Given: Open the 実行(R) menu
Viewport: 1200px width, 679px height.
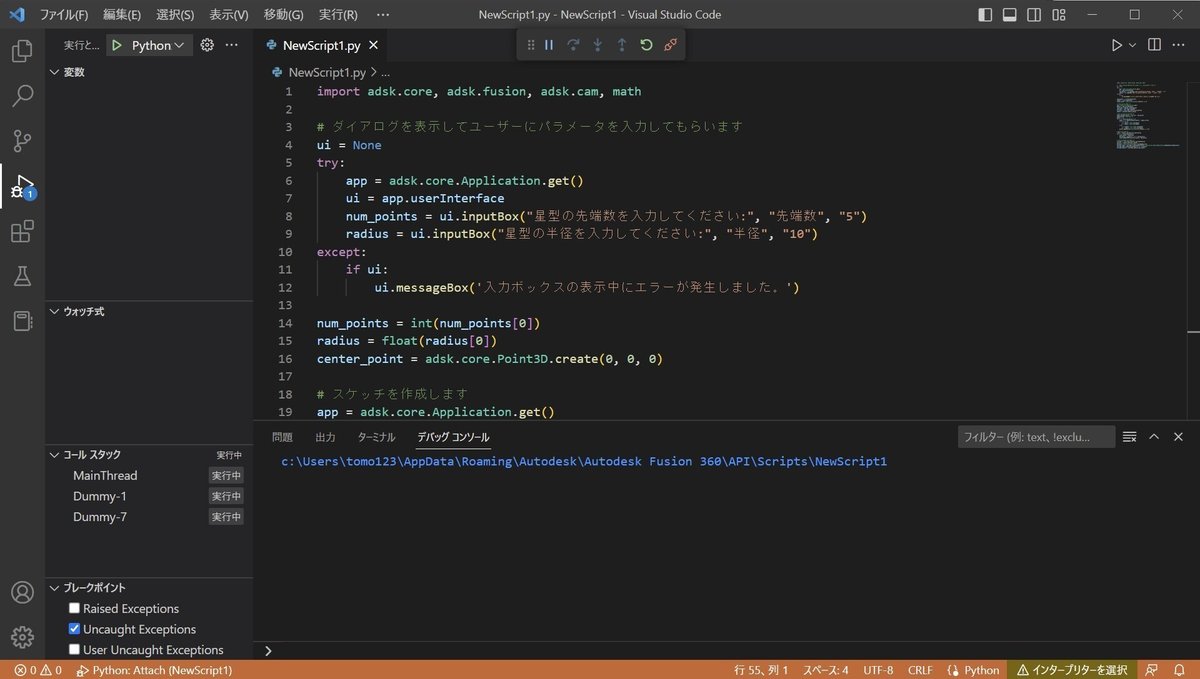Looking at the screenshot, I should 338,15.
